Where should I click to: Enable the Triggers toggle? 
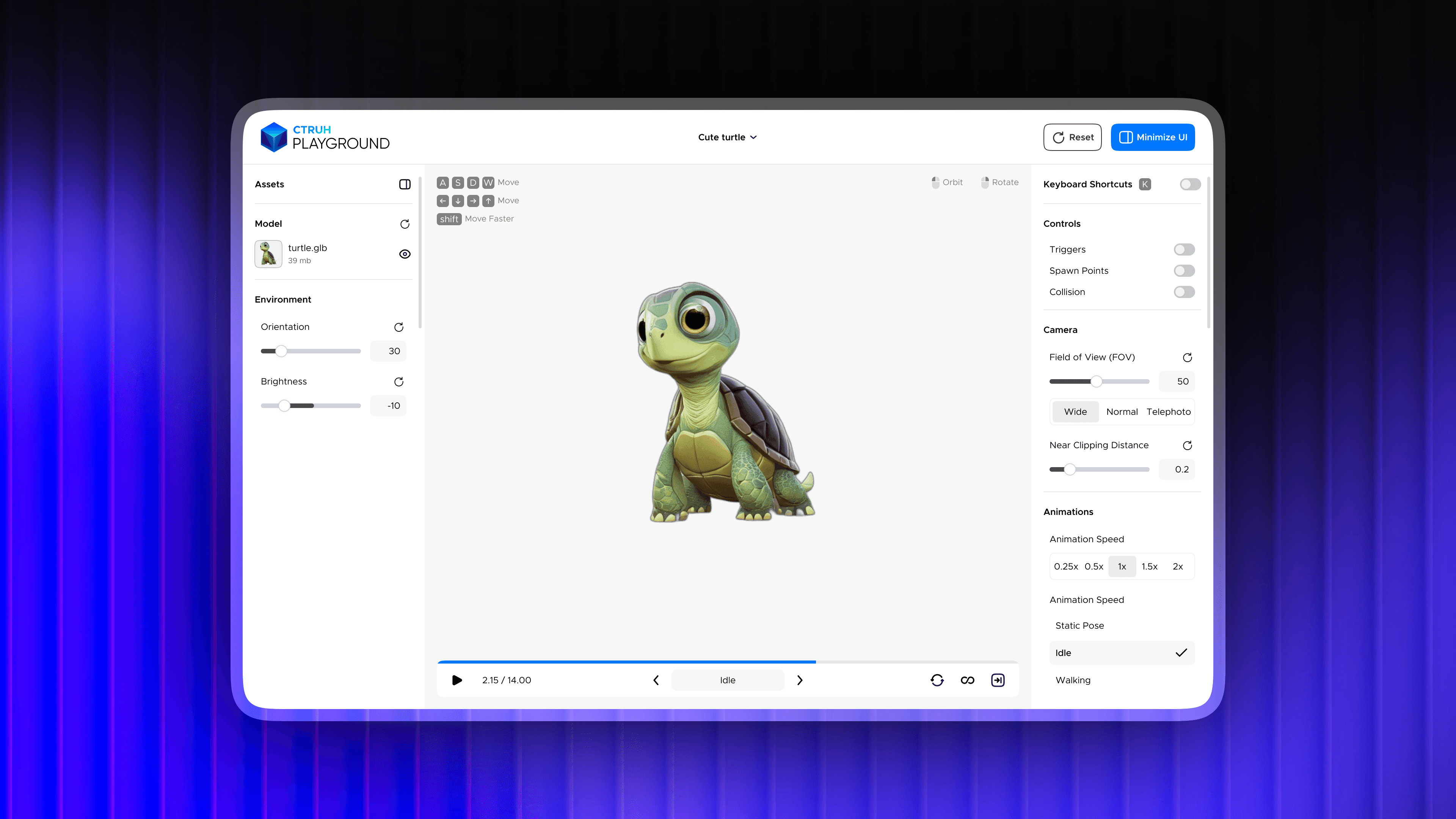pyautogui.click(x=1184, y=249)
